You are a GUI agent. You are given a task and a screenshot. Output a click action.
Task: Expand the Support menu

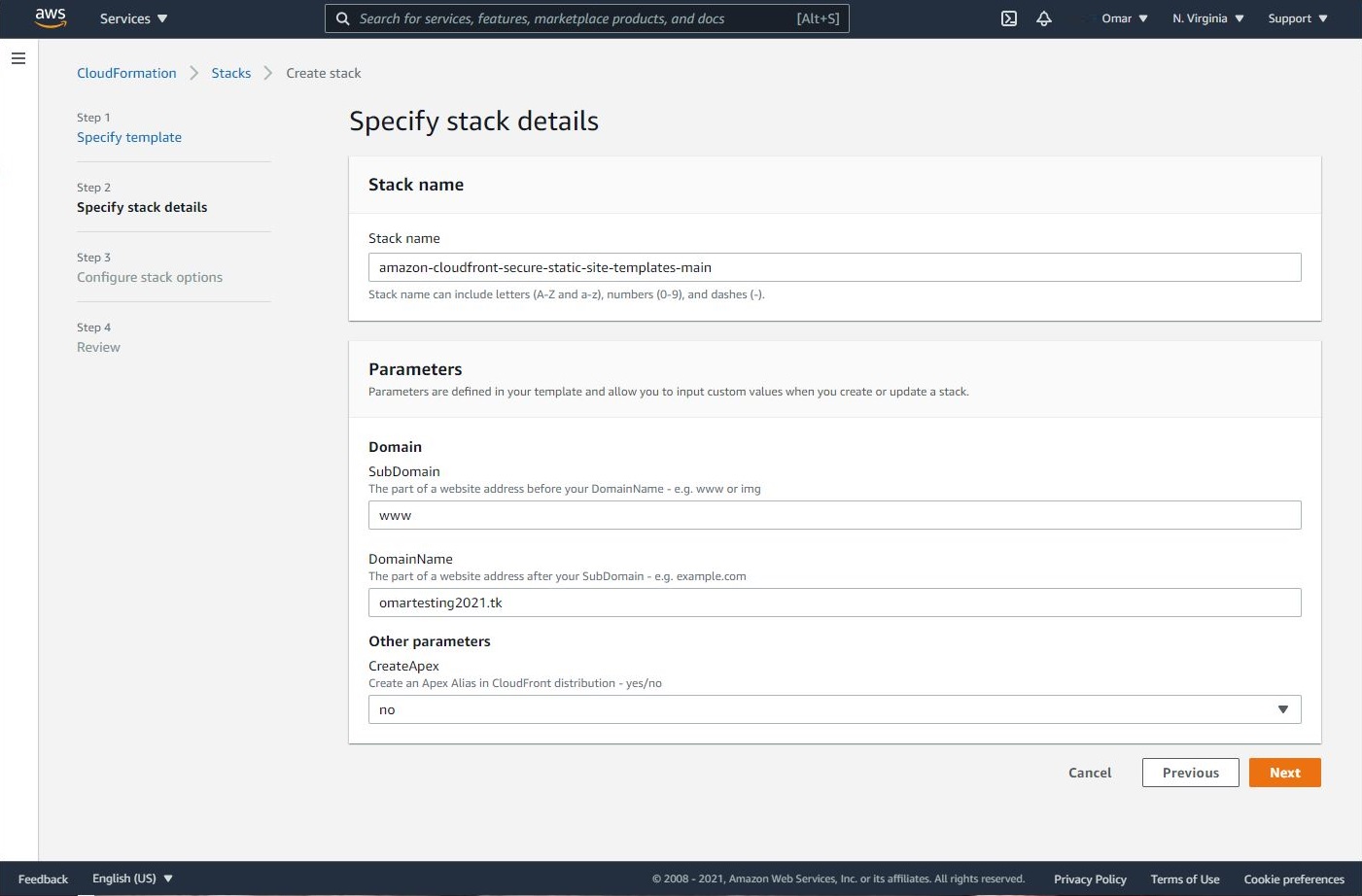pos(1298,18)
